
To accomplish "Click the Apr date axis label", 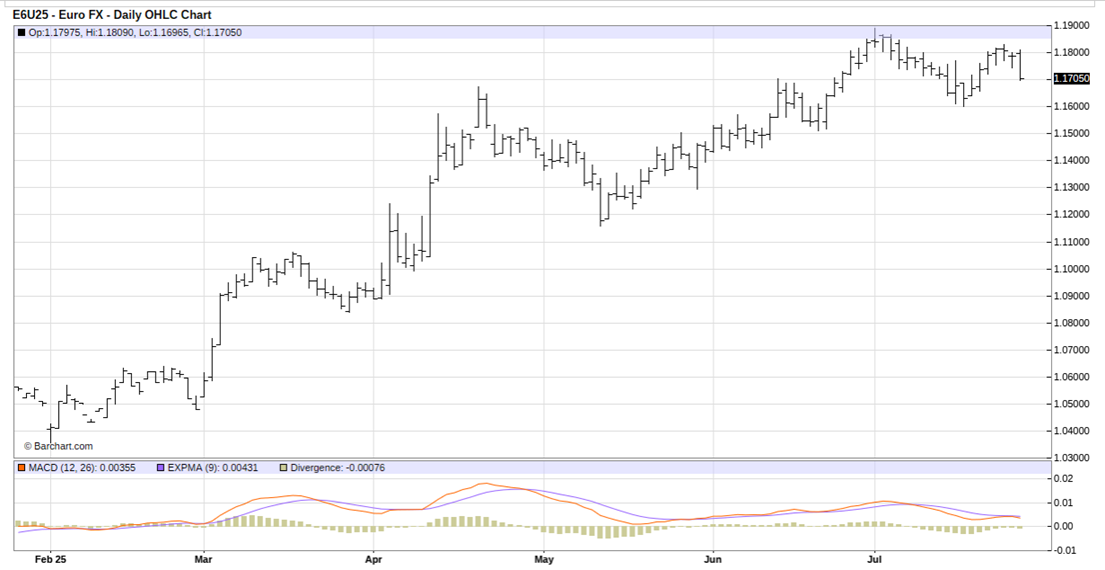I will (374, 561).
